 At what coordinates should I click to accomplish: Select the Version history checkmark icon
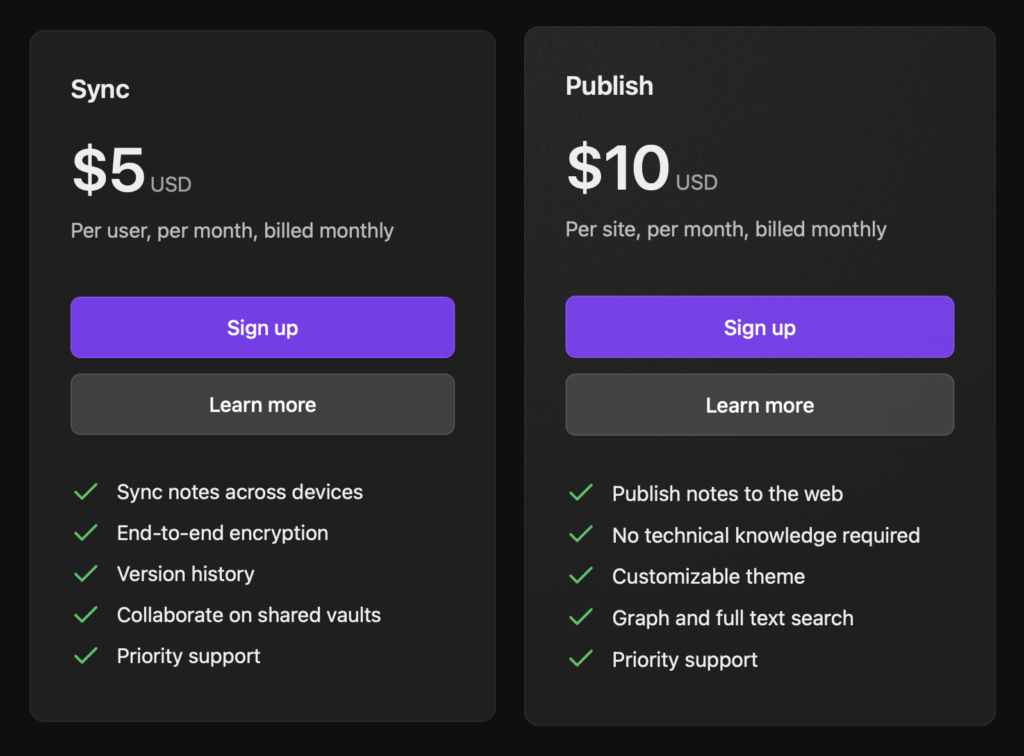tap(86, 574)
